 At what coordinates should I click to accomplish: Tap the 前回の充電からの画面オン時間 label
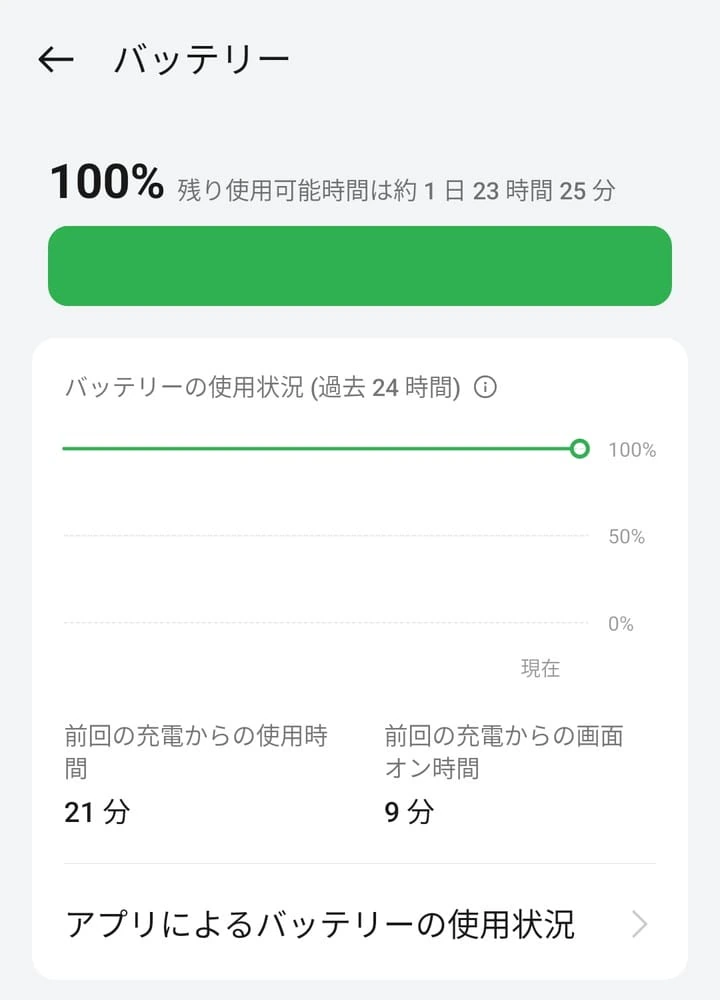[503, 752]
